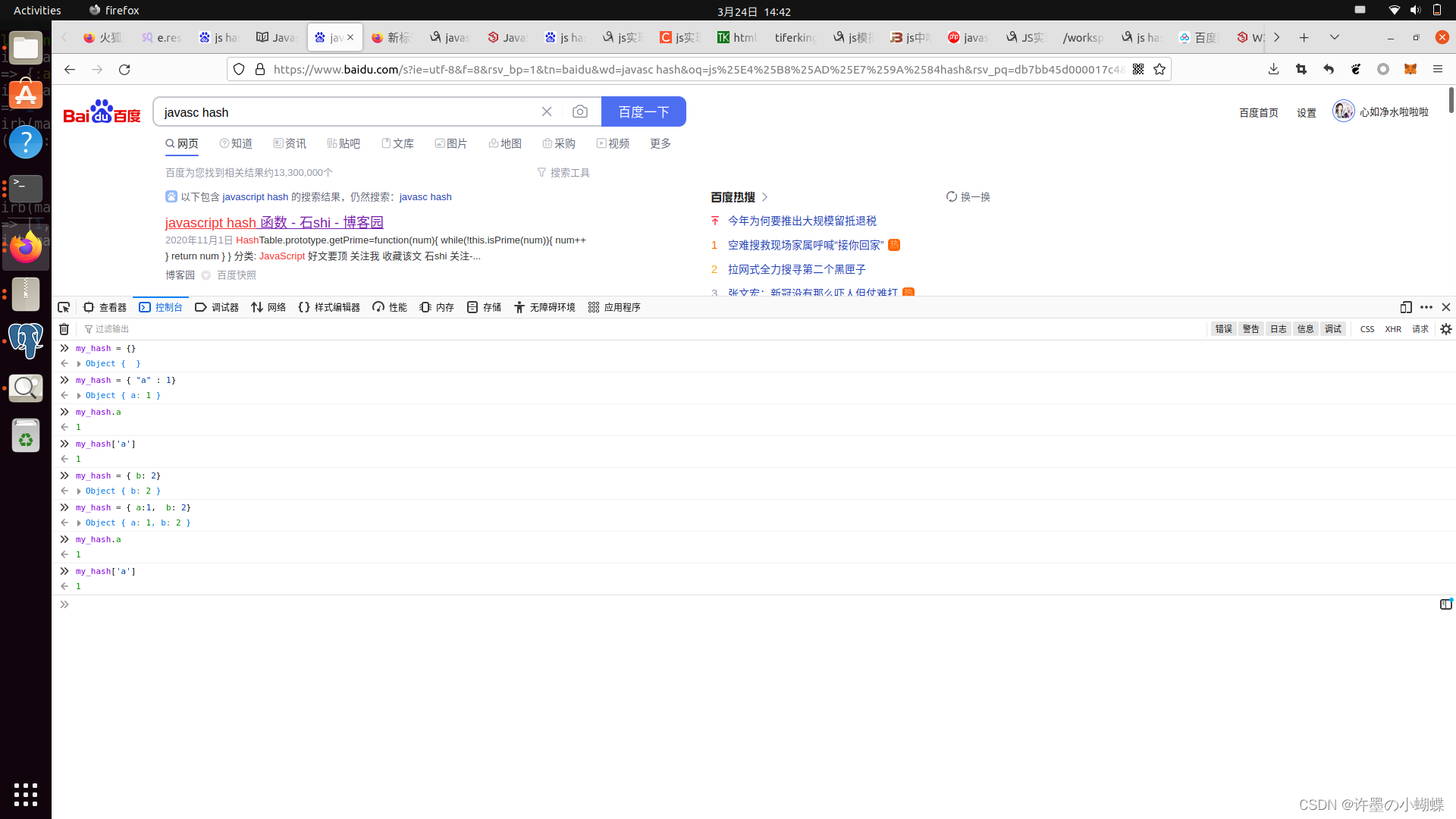Click the responsive design mode icon
Image resolution: width=1456 pixels, height=819 pixels.
tap(1406, 307)
